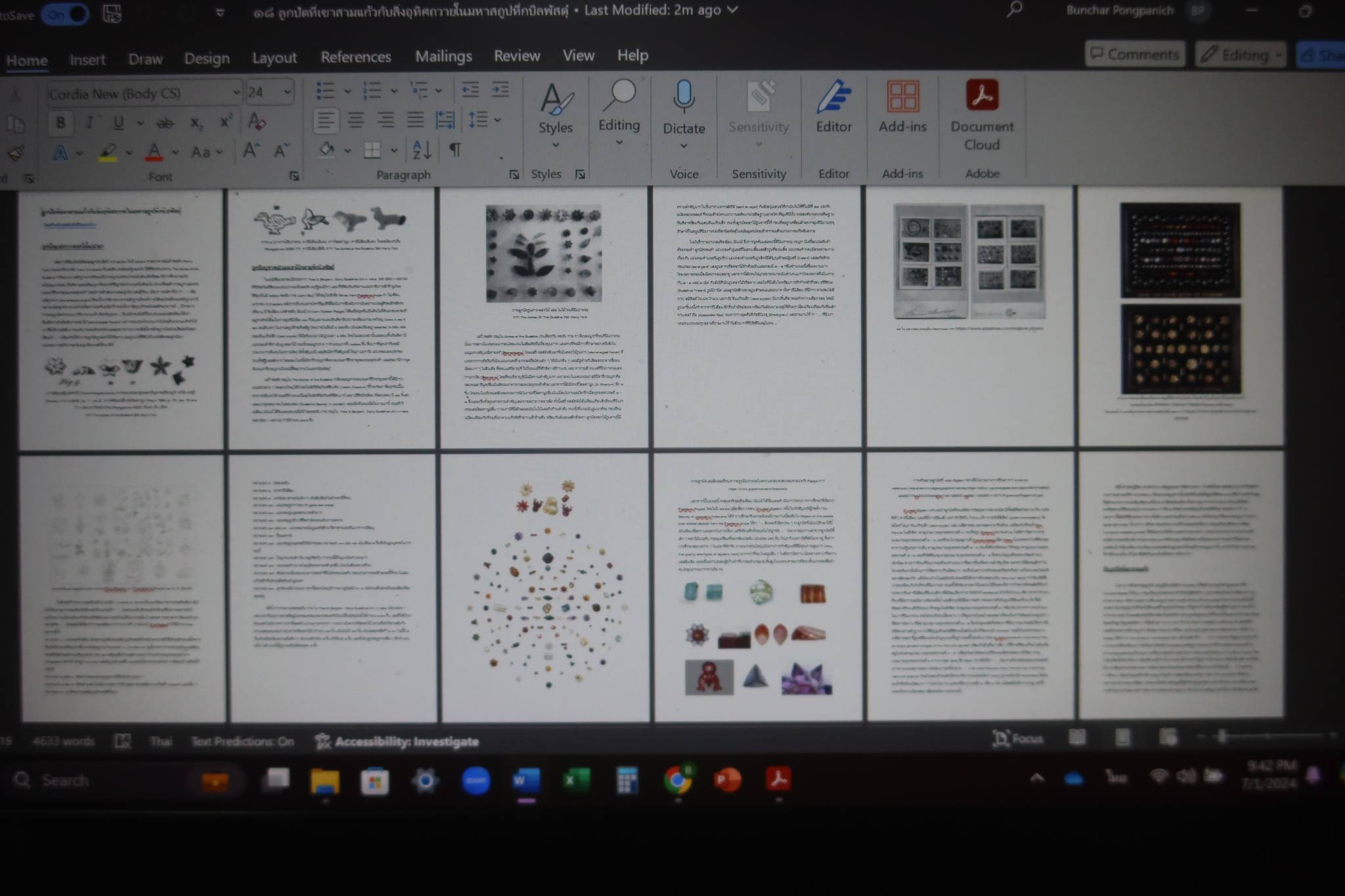Switch to the Layout tab

(x=274, y=58)
